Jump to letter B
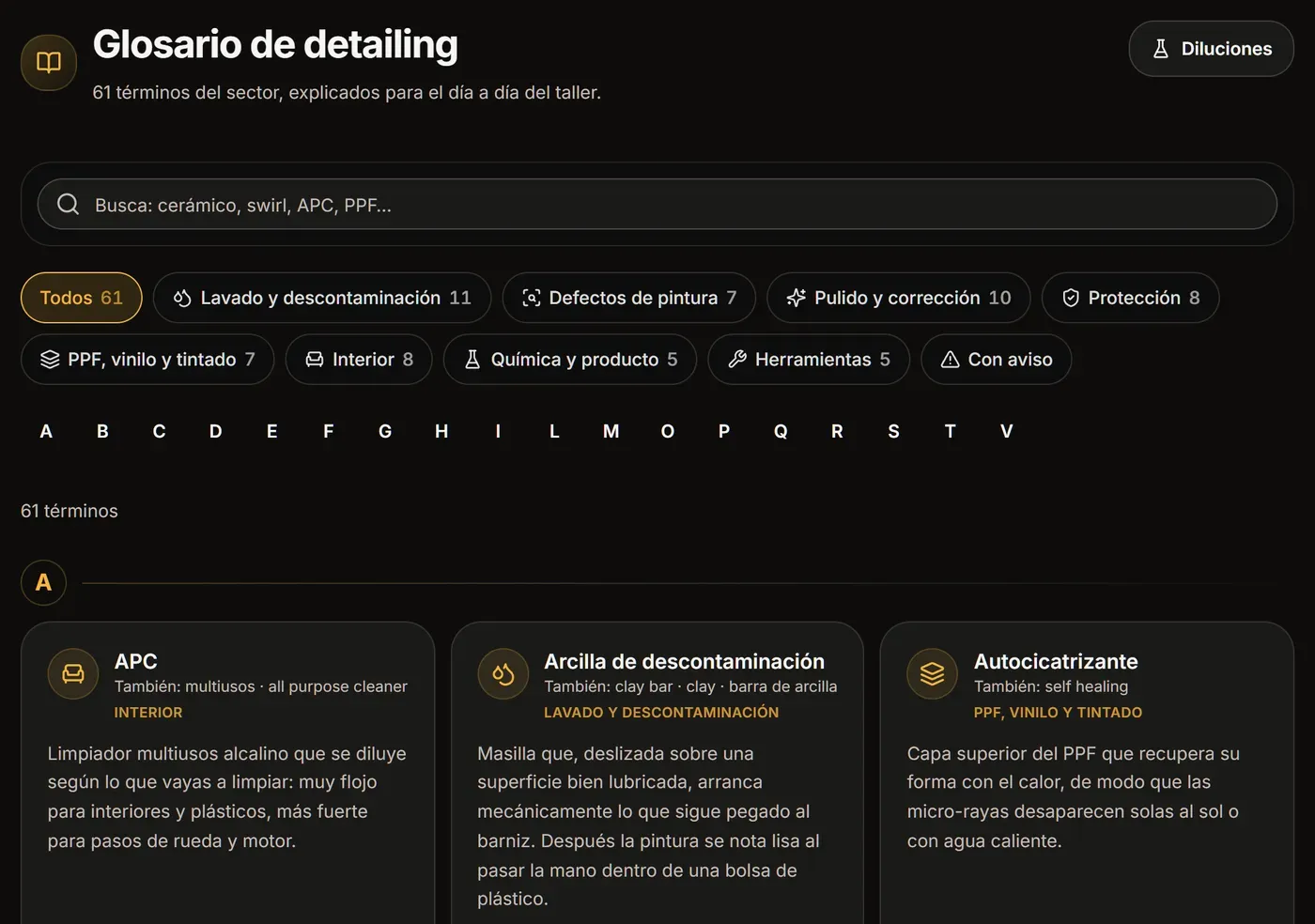Image resolution: width=1315 pixels, height=924 pixels. click(102, 431)
